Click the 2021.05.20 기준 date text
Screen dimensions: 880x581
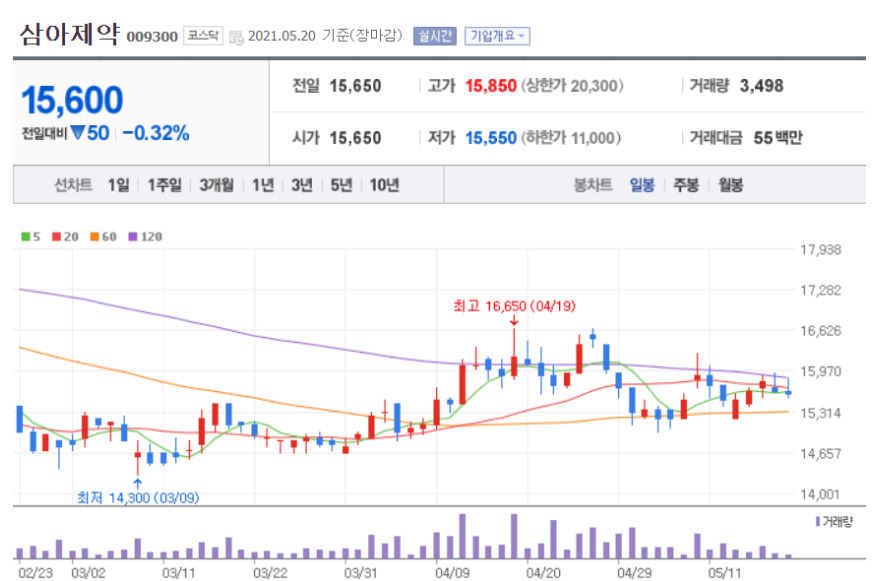[326, 36]
